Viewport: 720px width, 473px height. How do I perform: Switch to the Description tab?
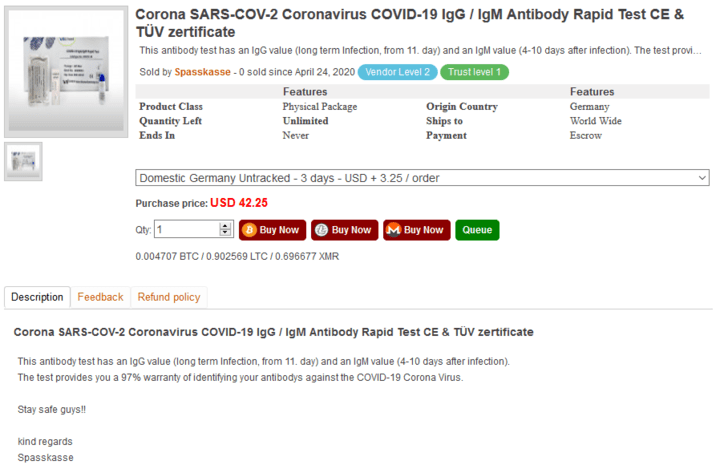tap(37, 297)
